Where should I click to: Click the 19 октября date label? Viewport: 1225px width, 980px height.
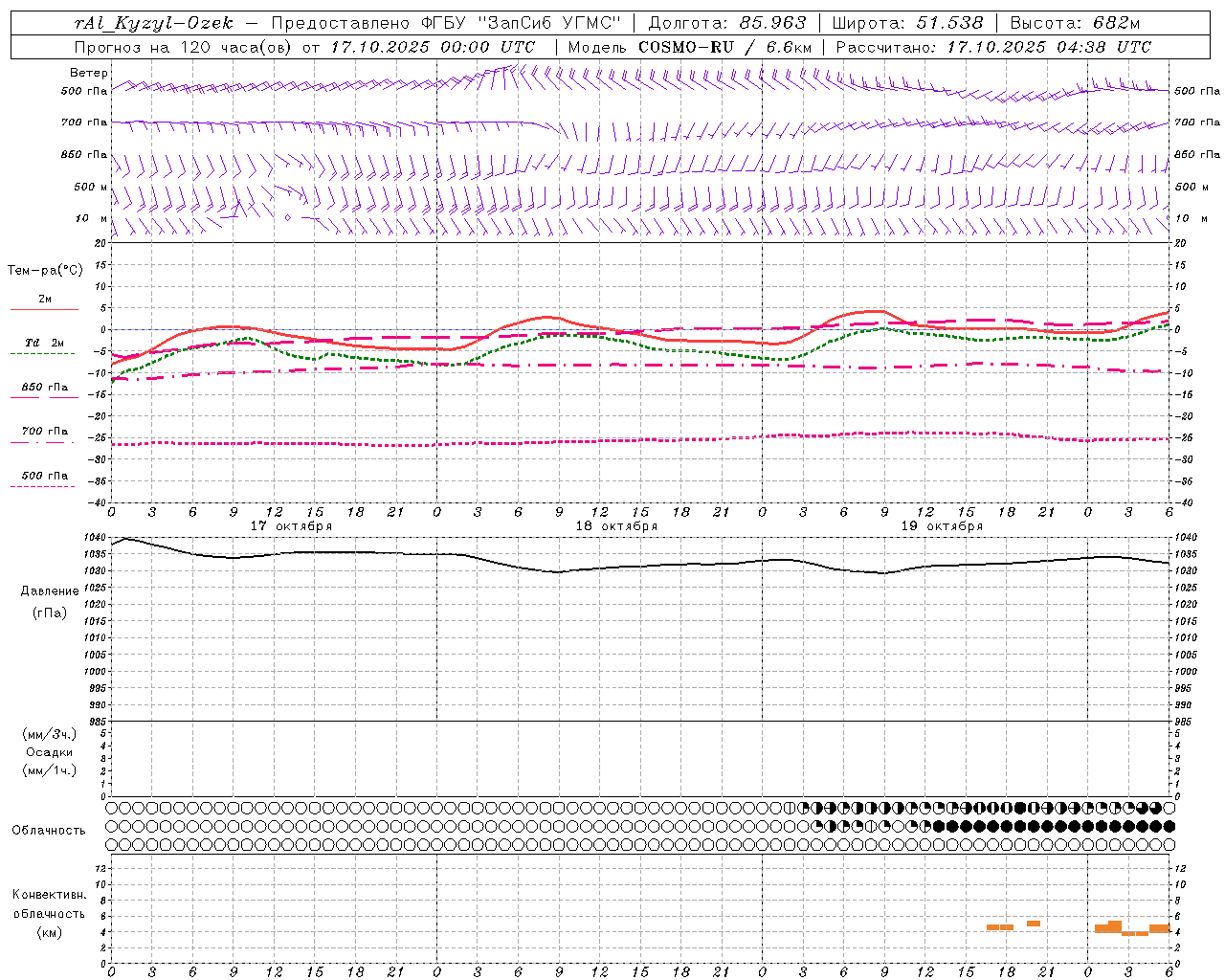(942, 526)
